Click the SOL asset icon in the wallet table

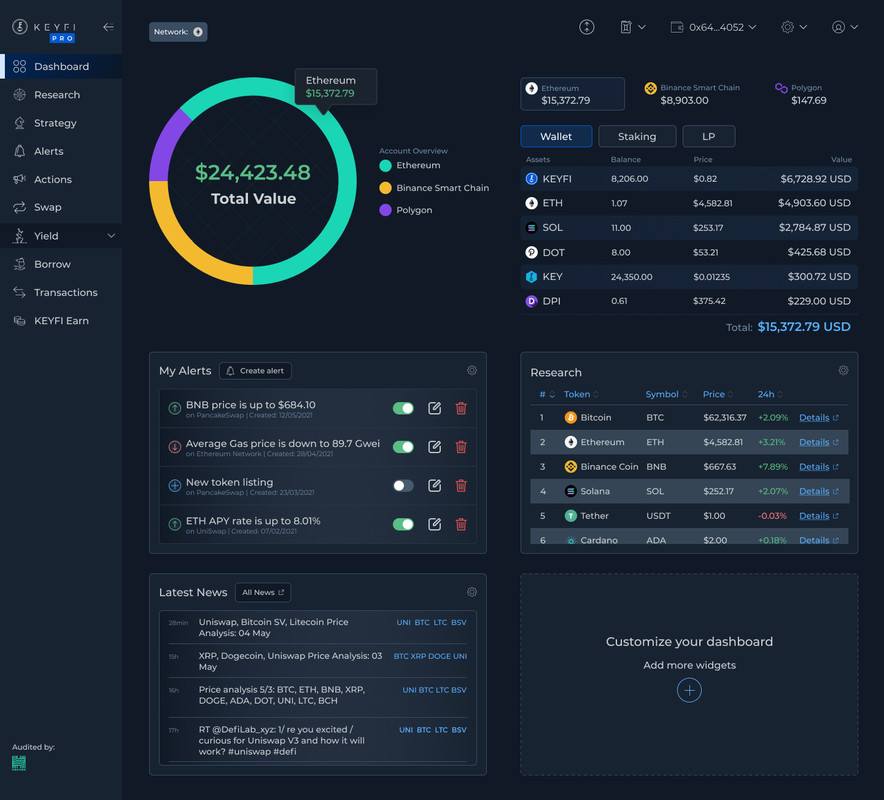point(532,228)
